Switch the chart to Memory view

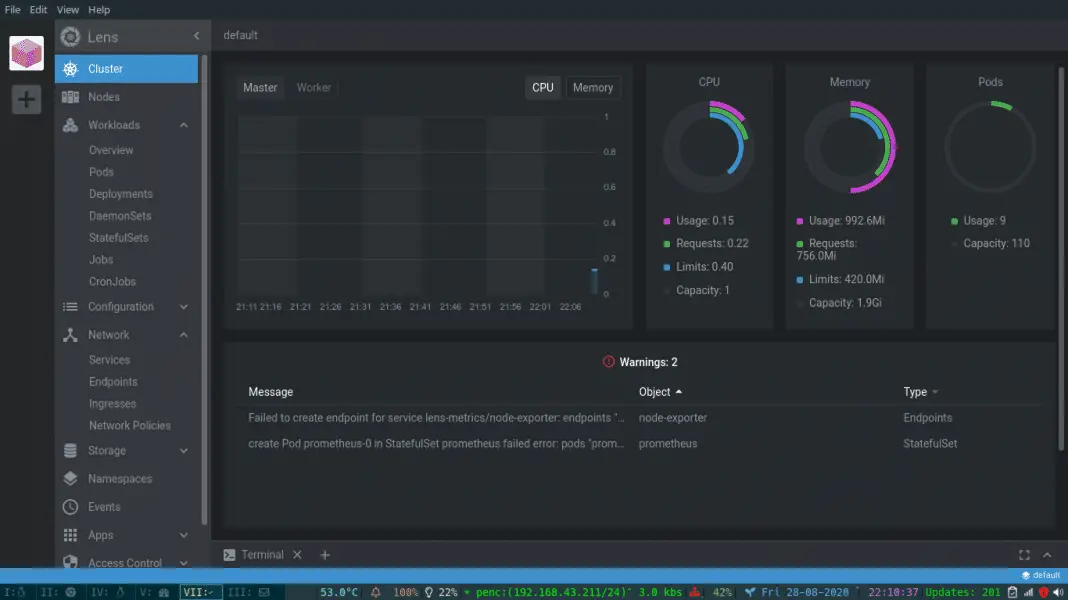[x=593, y=87]
